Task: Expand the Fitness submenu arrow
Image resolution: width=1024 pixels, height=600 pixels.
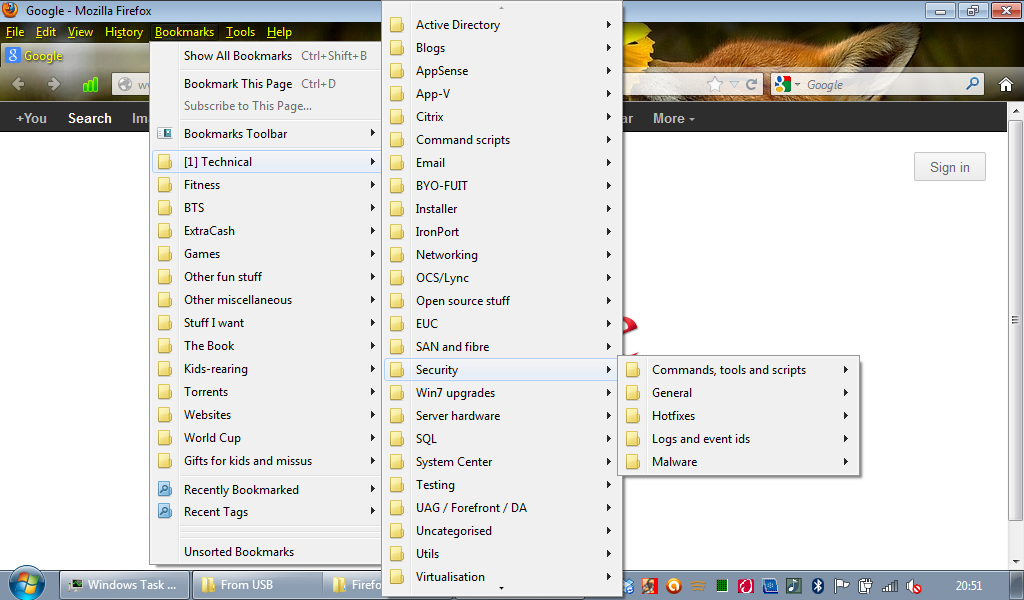Action: point(373,185)
